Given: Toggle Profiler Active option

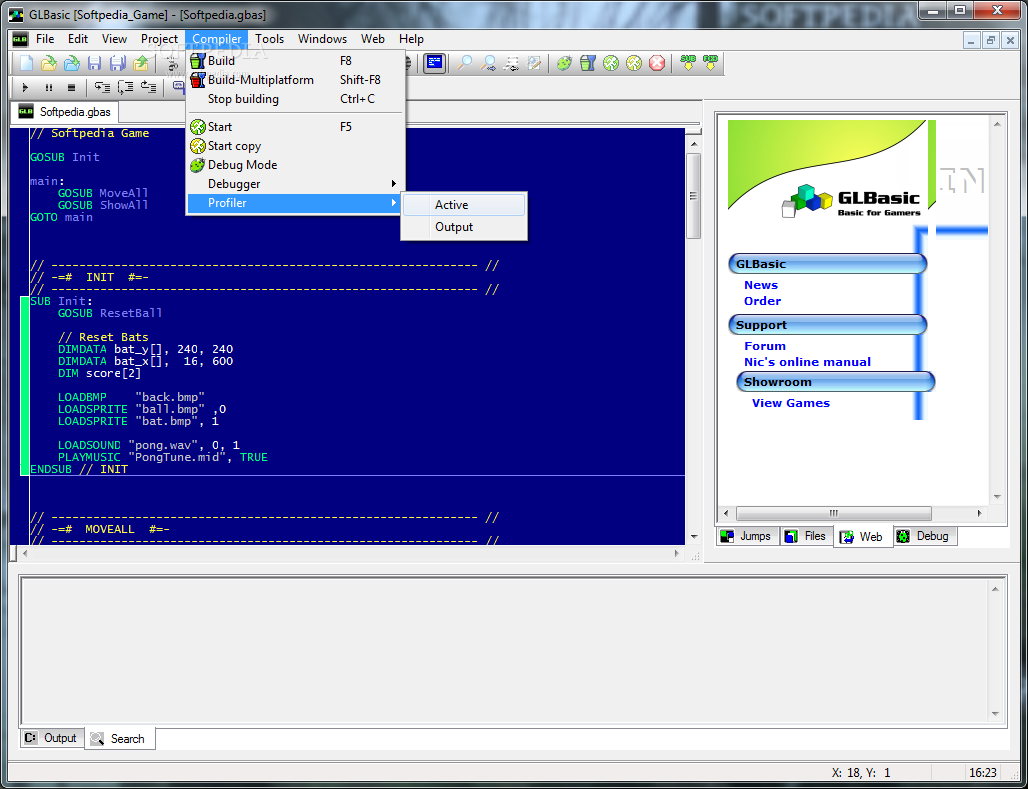Looking at the screenshot, I should [464, 205].
